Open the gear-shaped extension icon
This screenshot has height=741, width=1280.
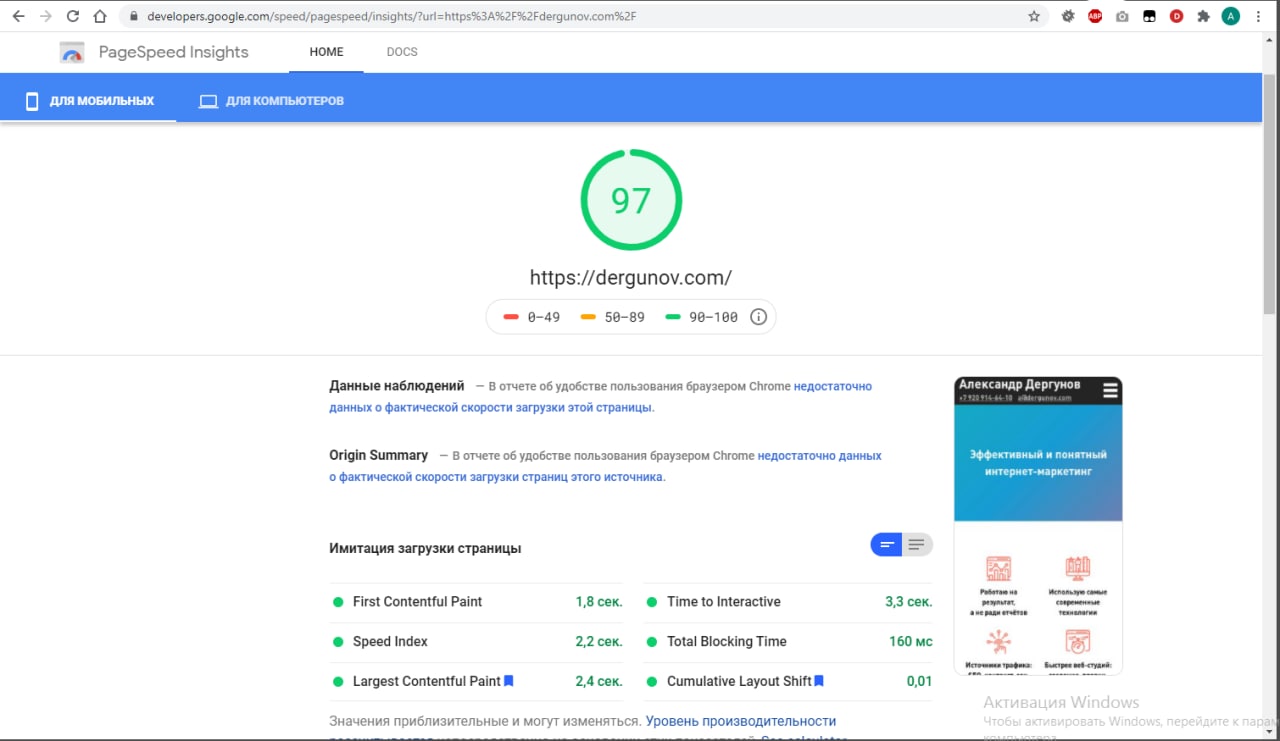tap(1068, 16)
